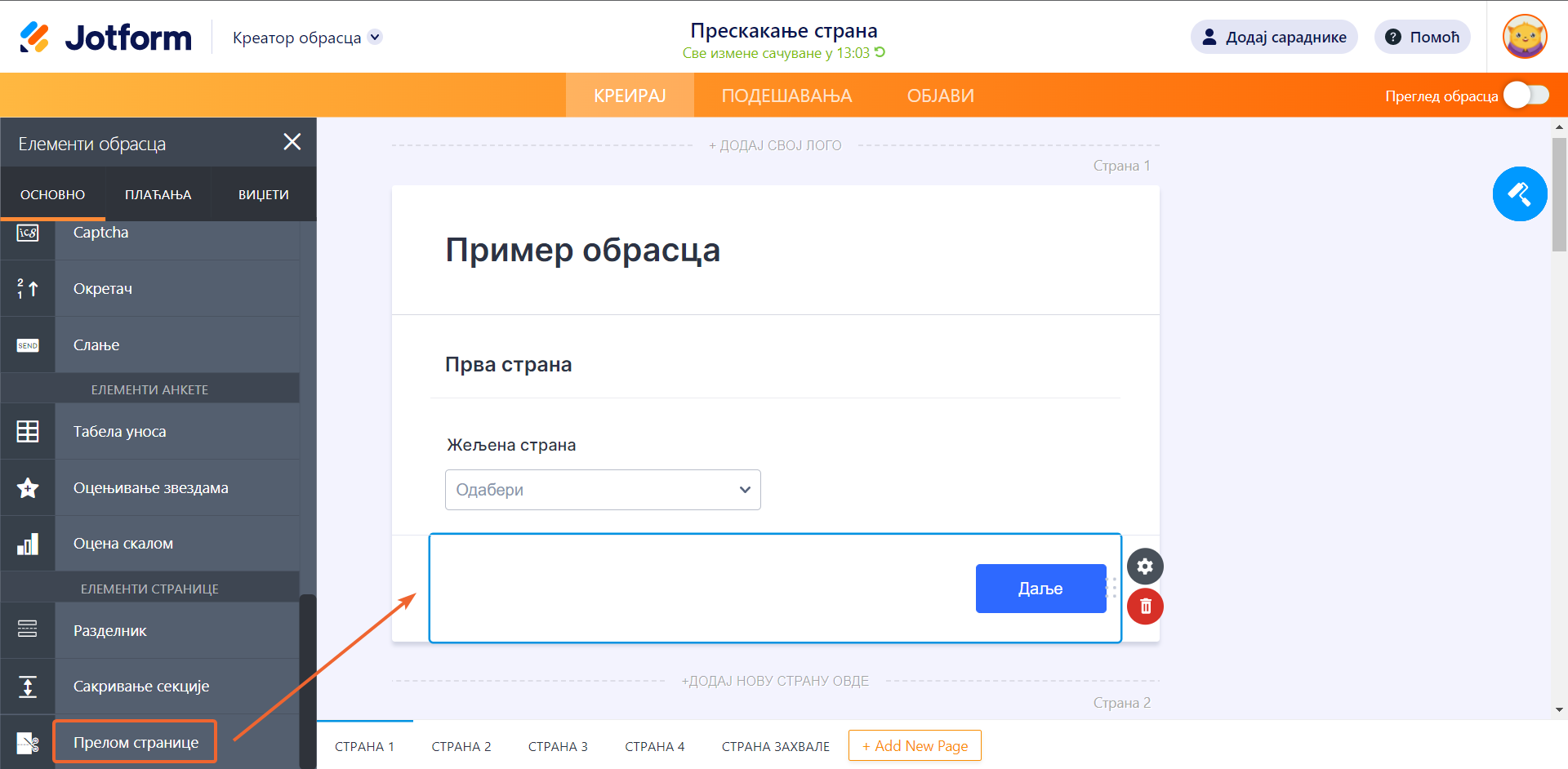Viewport: 1568px width, 769px height.
Task: Click the elements panel scrollbar thumb
Action: tap(307, 682)
